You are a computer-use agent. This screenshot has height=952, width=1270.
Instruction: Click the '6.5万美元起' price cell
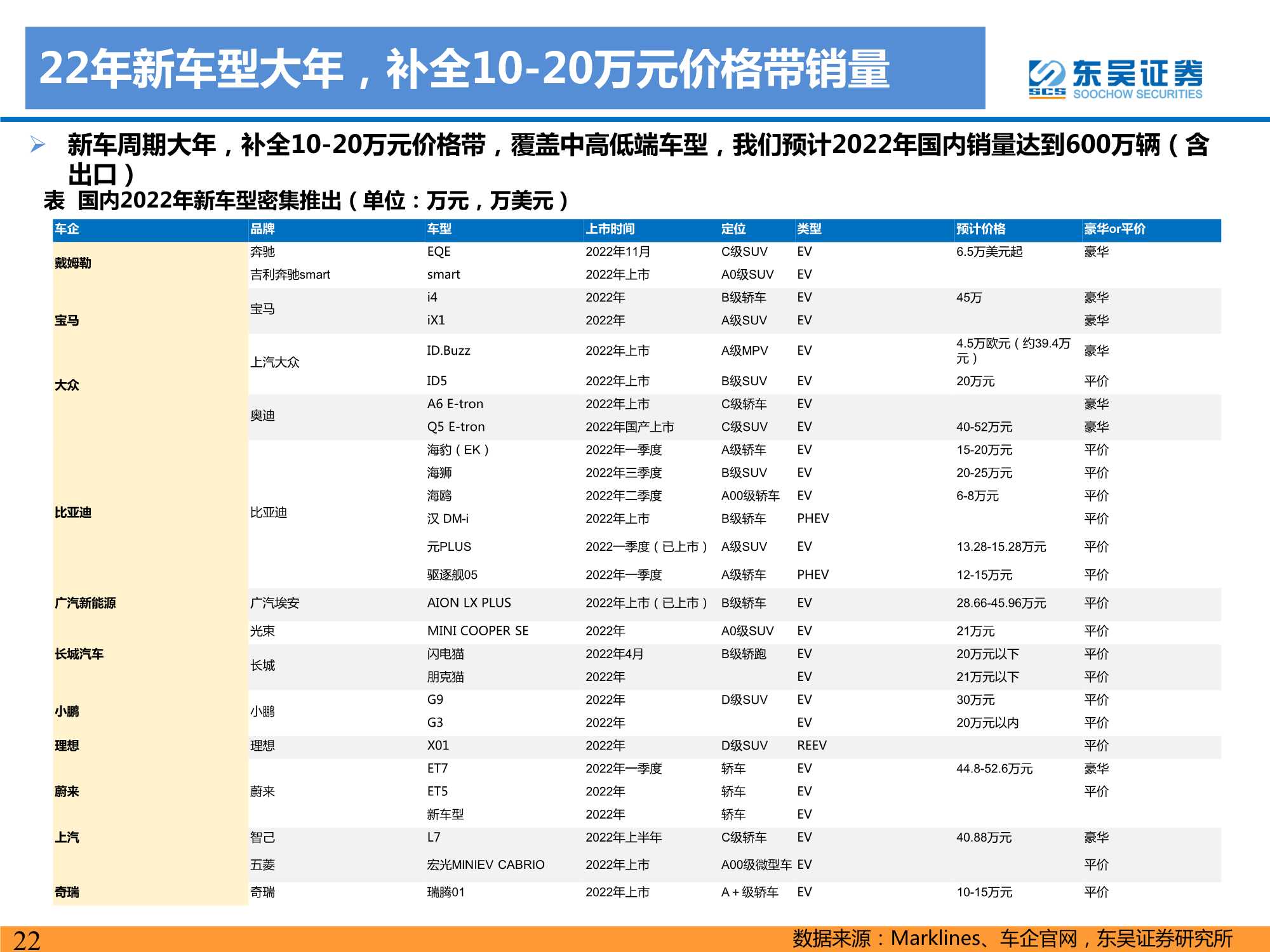coord(989,252)
